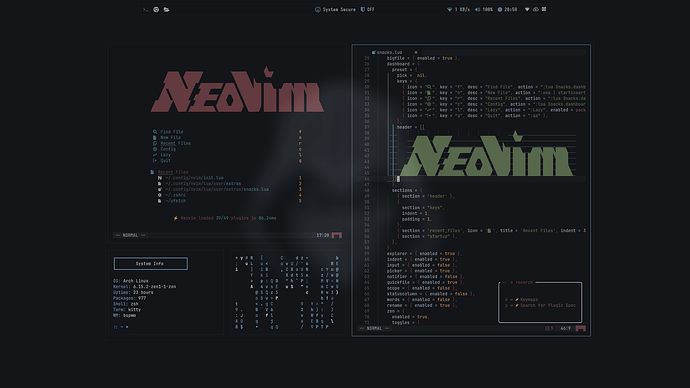The image size is (690, 388).
Task: Open recent file ~/.config/nvim/init.lua
Action: 194,178
